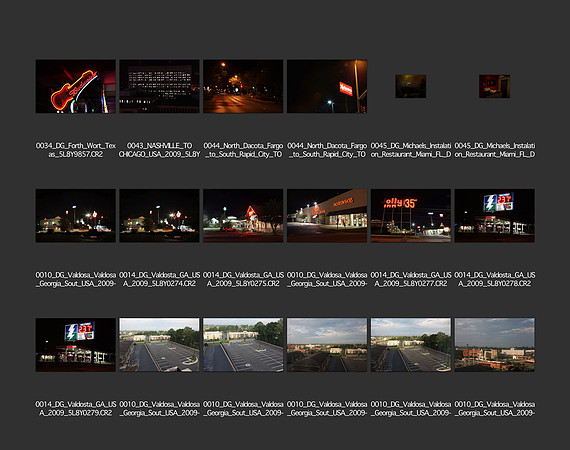Select the red neon restaurant thumbnail SL8Y0275
This screenshot has height=450, width=570.
tap(243, 216)
